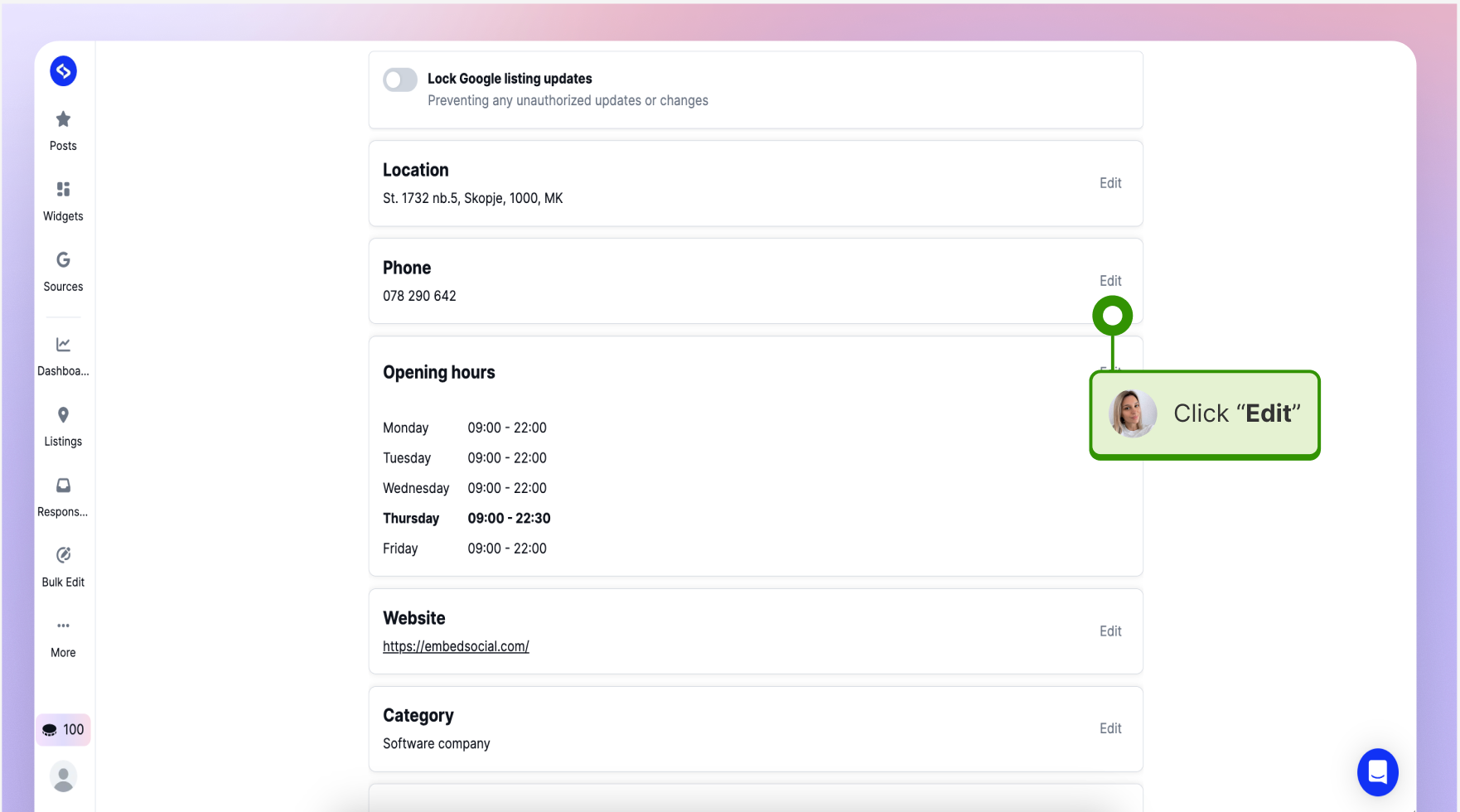
Task: Open the Posts star icon
Action: coord(63,119)
